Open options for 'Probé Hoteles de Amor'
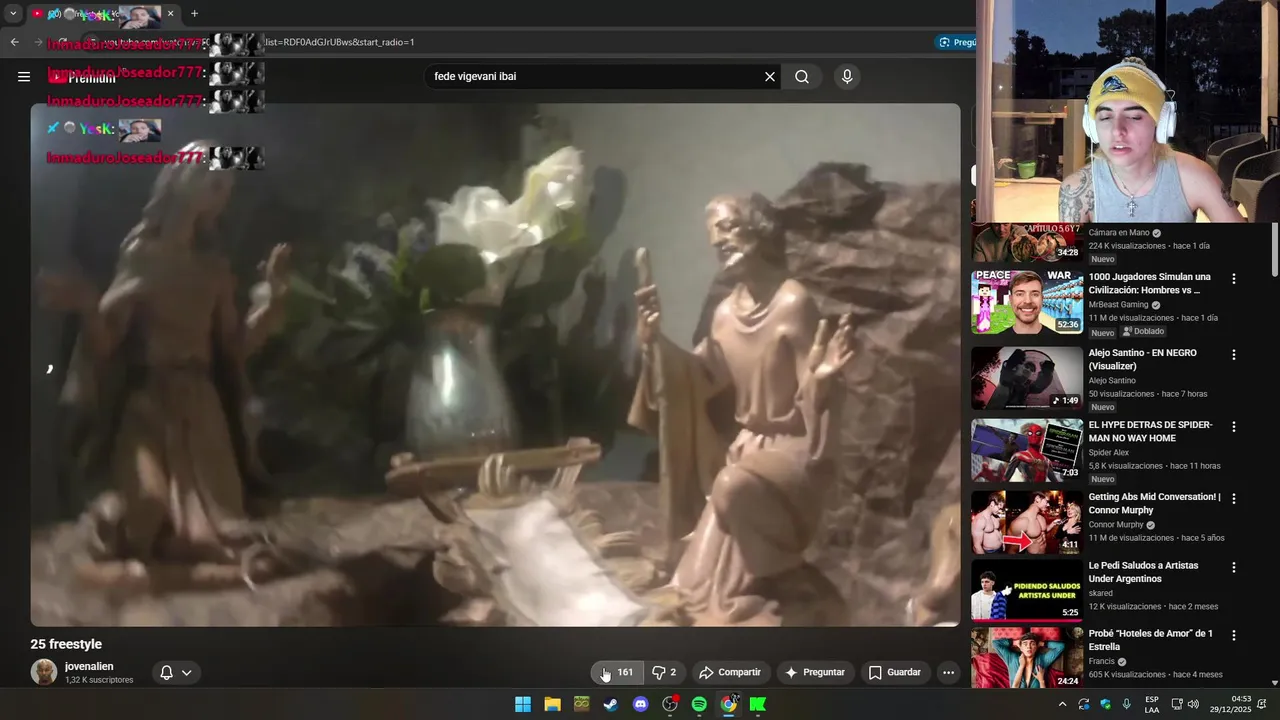 click(x=1233, y=635)
